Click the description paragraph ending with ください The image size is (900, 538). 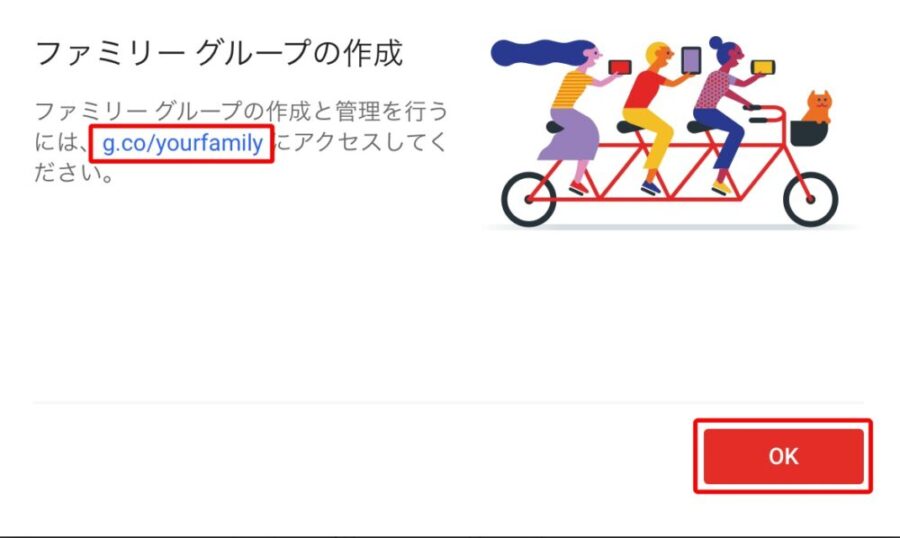(240, 141)
